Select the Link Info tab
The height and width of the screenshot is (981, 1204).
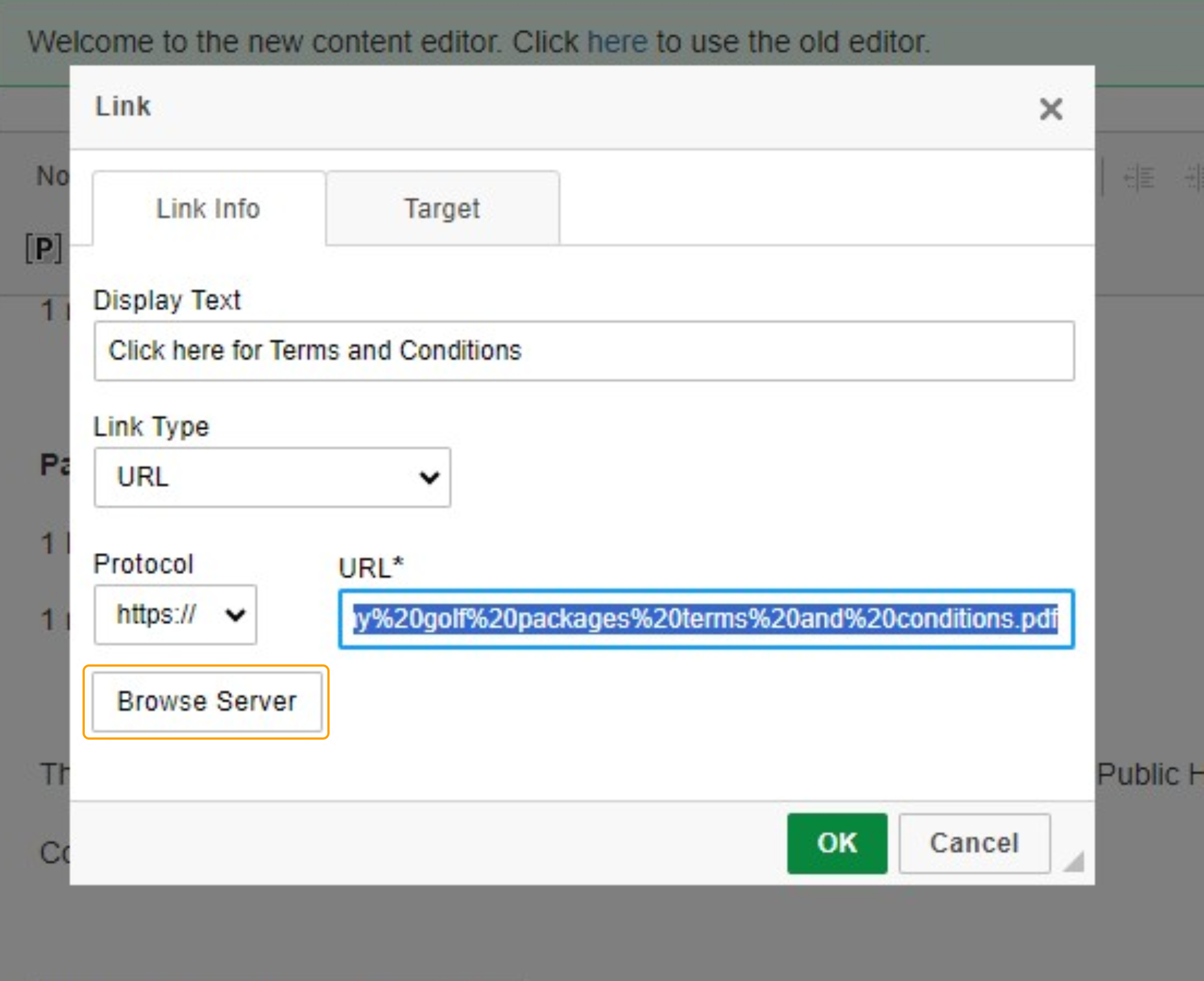[x=208, y=208]
